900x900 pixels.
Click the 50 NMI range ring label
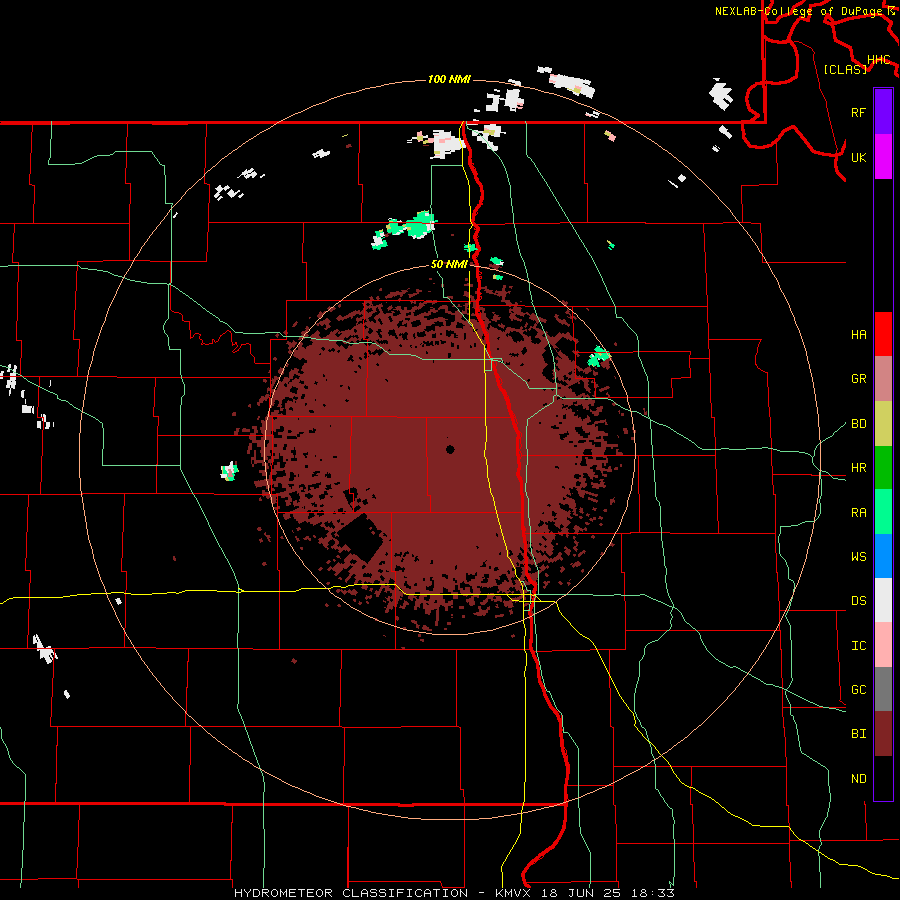(x=449, y=264)
